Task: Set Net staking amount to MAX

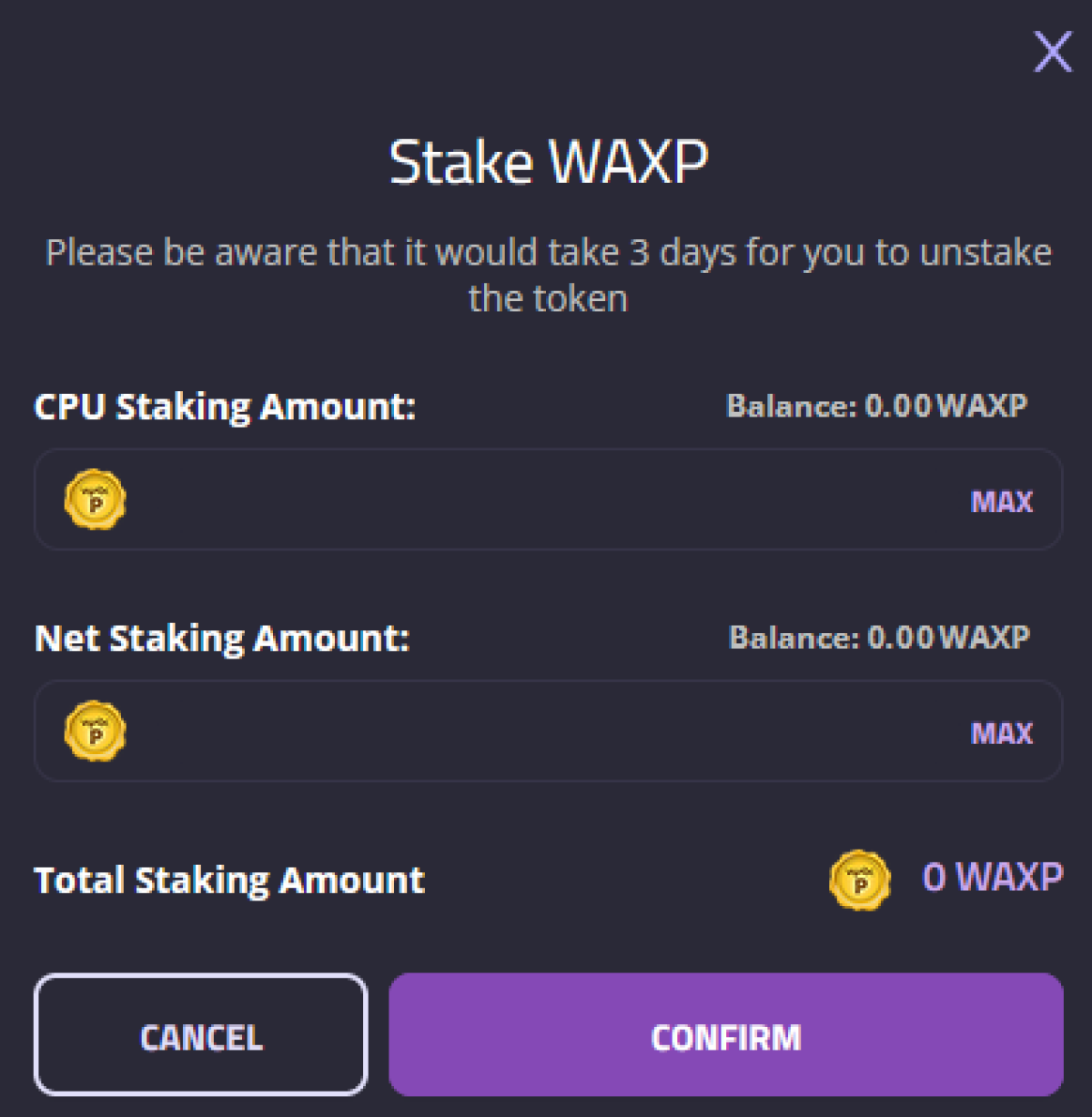Action: [1002, 733]
